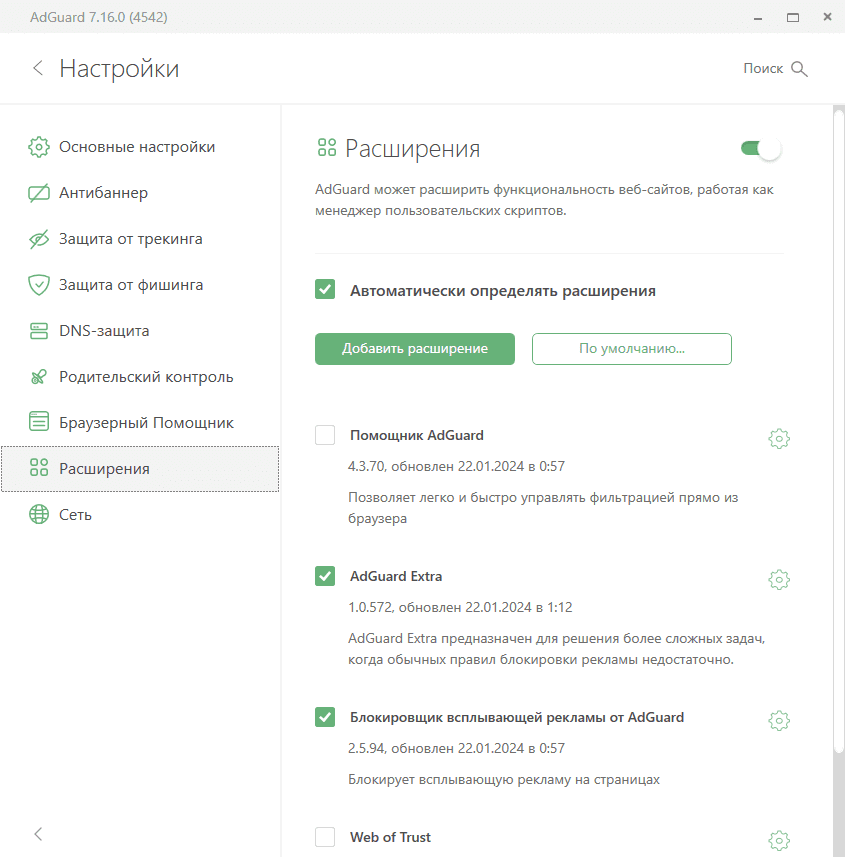Open the Основные настройки section
Viewport: 845px width, 857px height.
(140, 147)
